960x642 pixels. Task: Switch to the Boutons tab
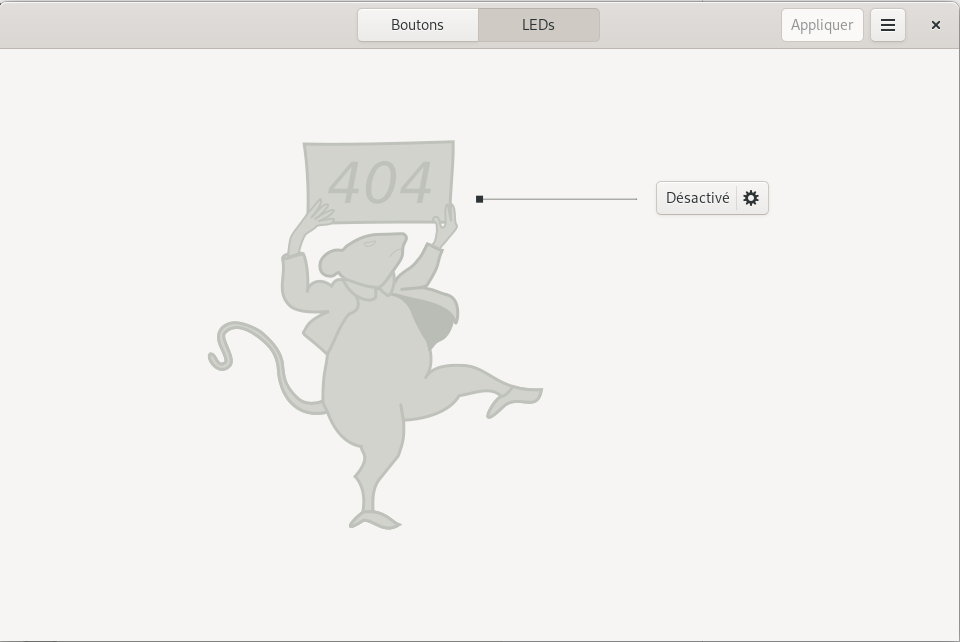tap(417, 24)
